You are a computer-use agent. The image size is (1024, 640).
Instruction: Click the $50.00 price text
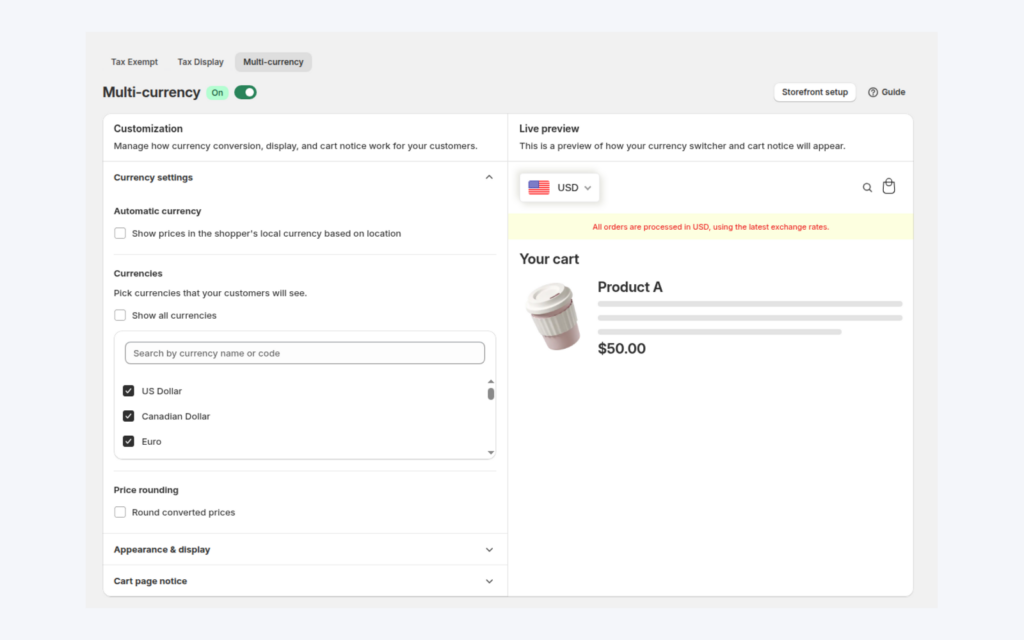(622, 349)
